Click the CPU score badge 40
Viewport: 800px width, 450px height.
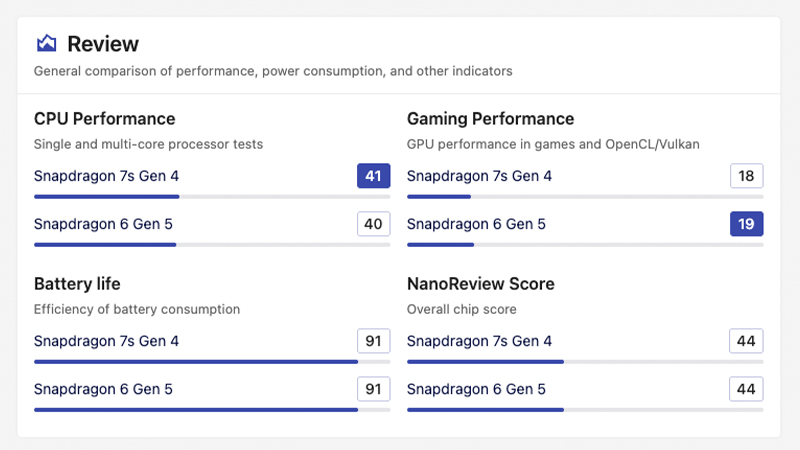(373, 224)
